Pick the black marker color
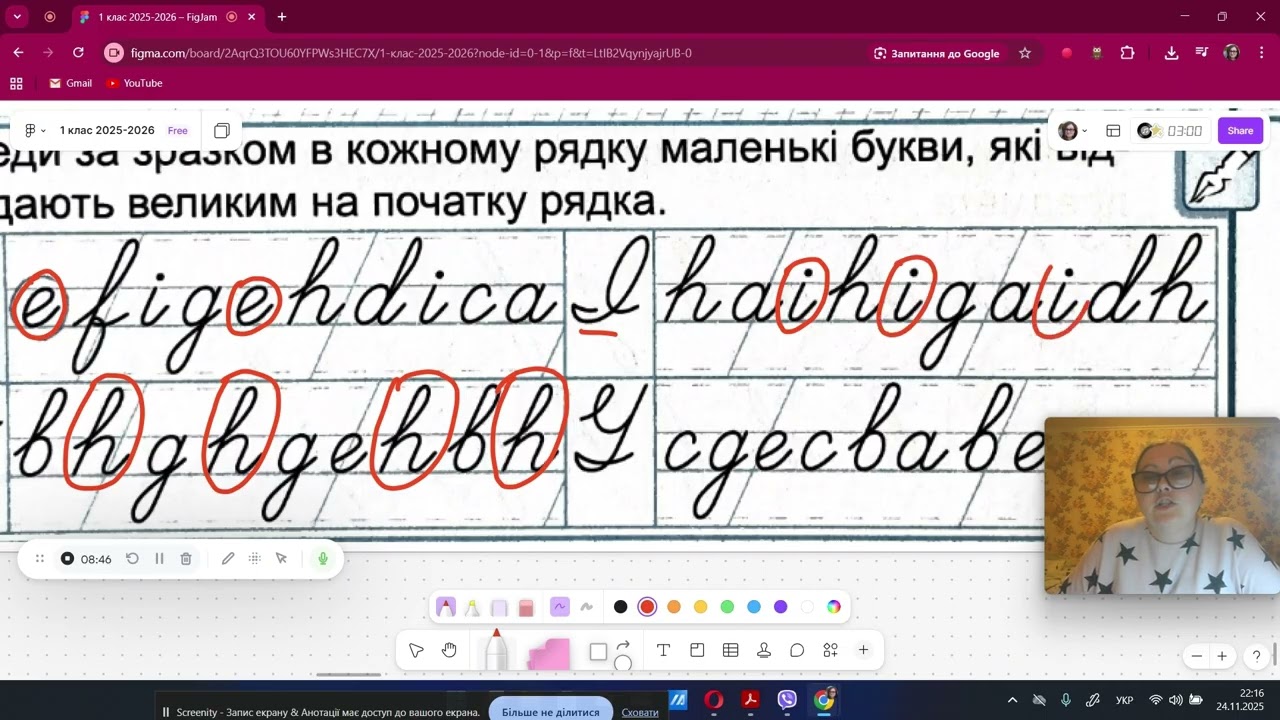 (620, 607)
